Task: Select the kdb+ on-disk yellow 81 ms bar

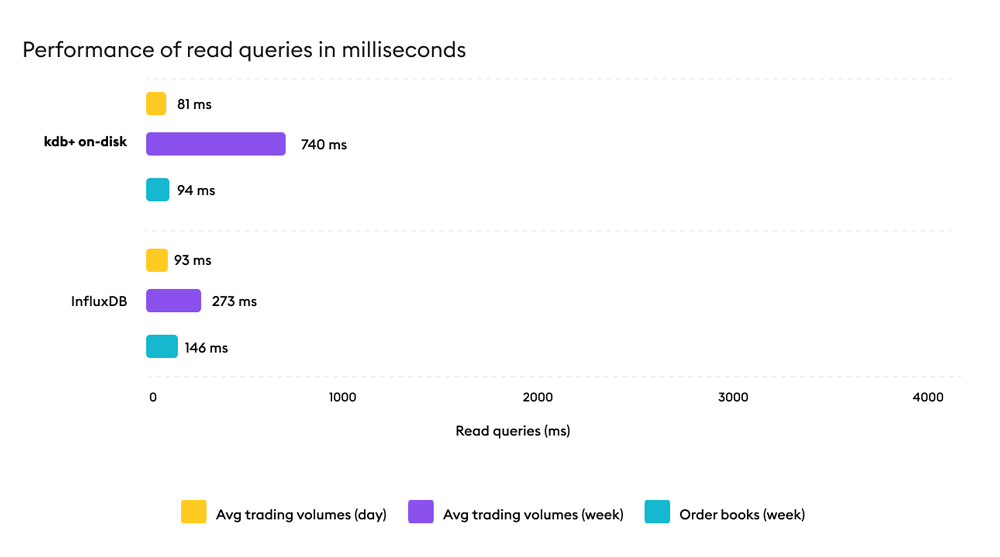Action: pos(156,104)
